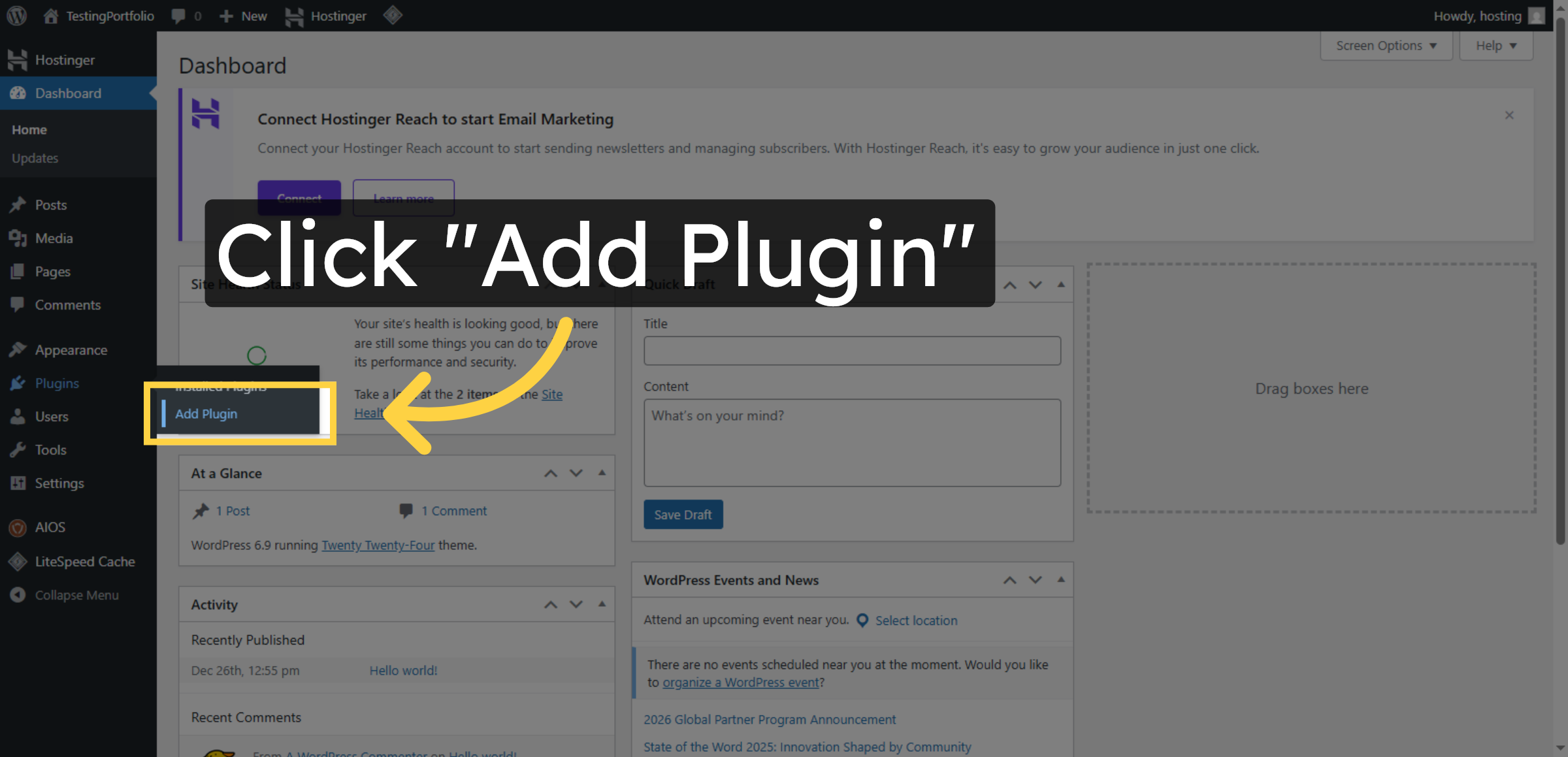Click into the Quick Draft Title field
This screenshot has width=1568, height=757.
click(x=851, y=350)
